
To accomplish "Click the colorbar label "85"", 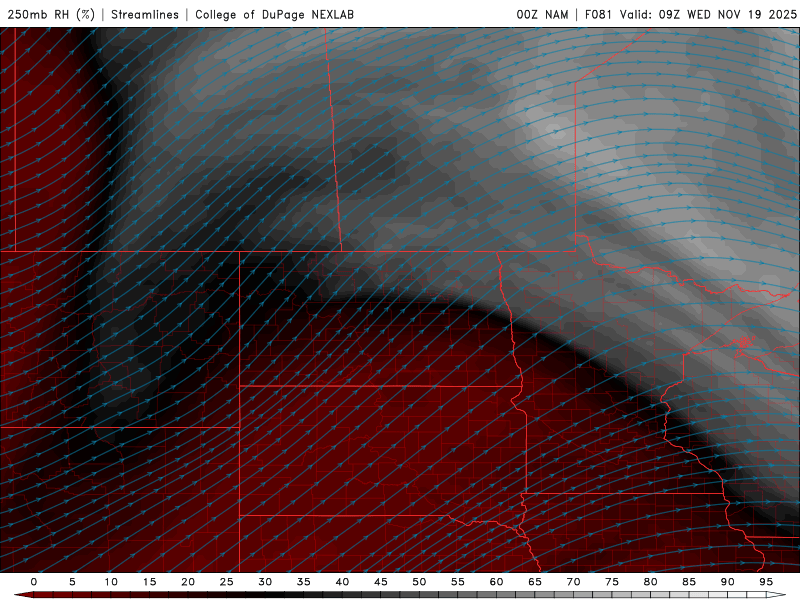I will (x=689, y=582).
